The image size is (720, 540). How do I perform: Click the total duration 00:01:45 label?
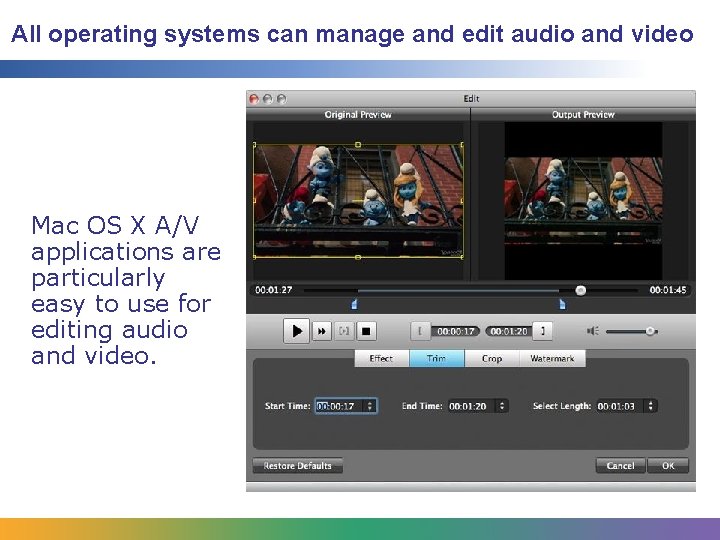[668, 290]
